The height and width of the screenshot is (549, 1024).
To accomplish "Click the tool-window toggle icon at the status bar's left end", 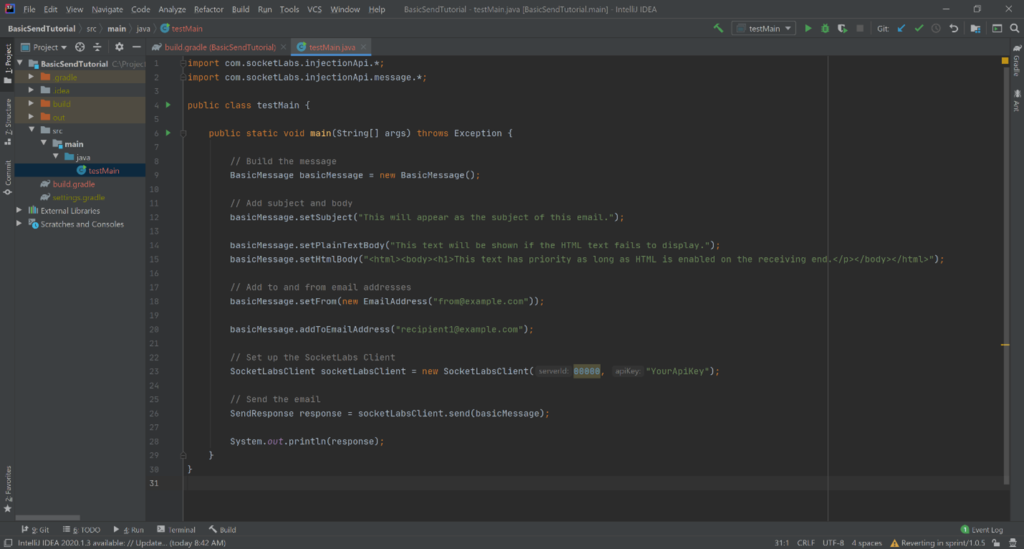I will (8, 542).
